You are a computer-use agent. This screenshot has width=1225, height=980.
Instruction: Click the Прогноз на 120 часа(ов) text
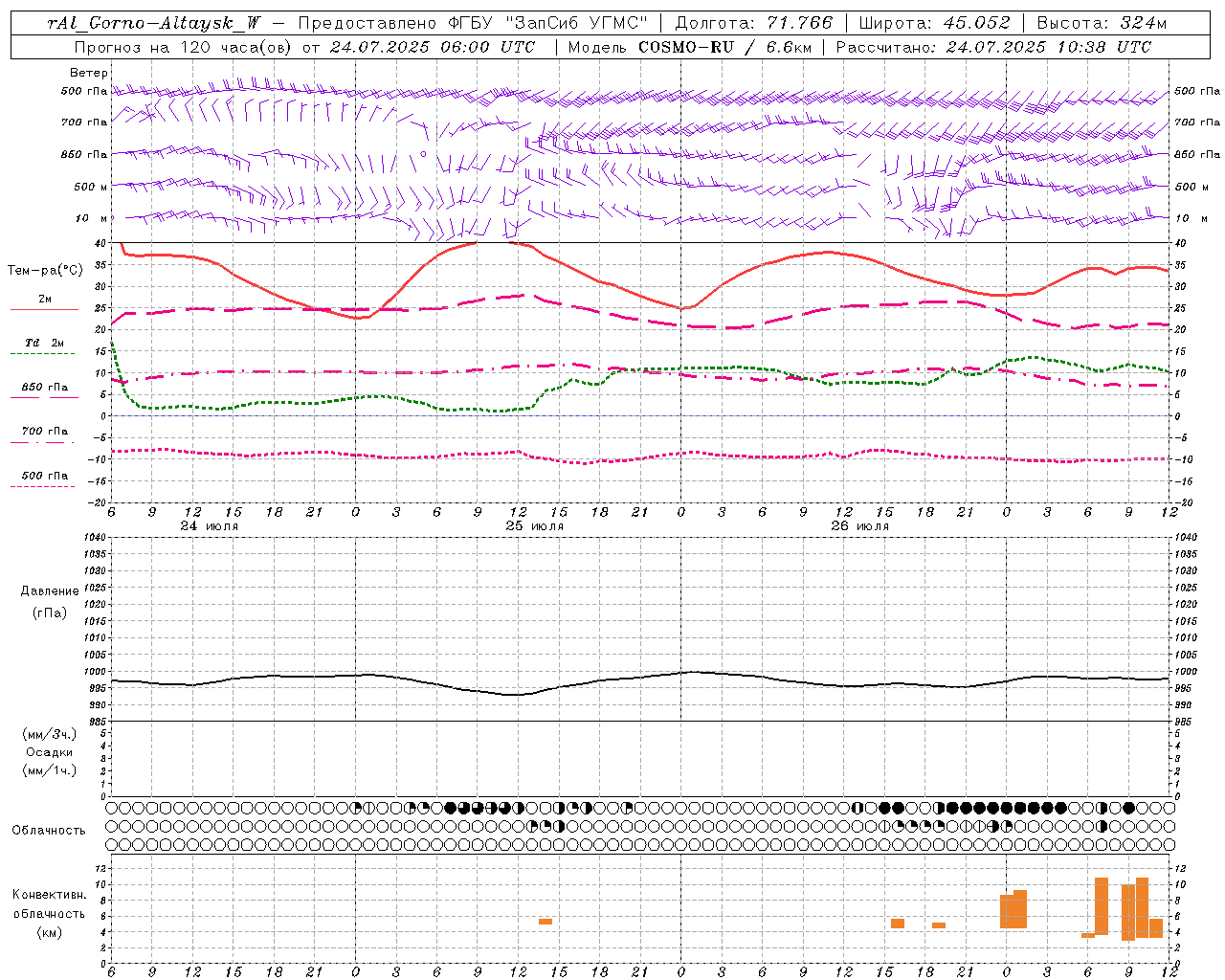(x=184, y=47)
